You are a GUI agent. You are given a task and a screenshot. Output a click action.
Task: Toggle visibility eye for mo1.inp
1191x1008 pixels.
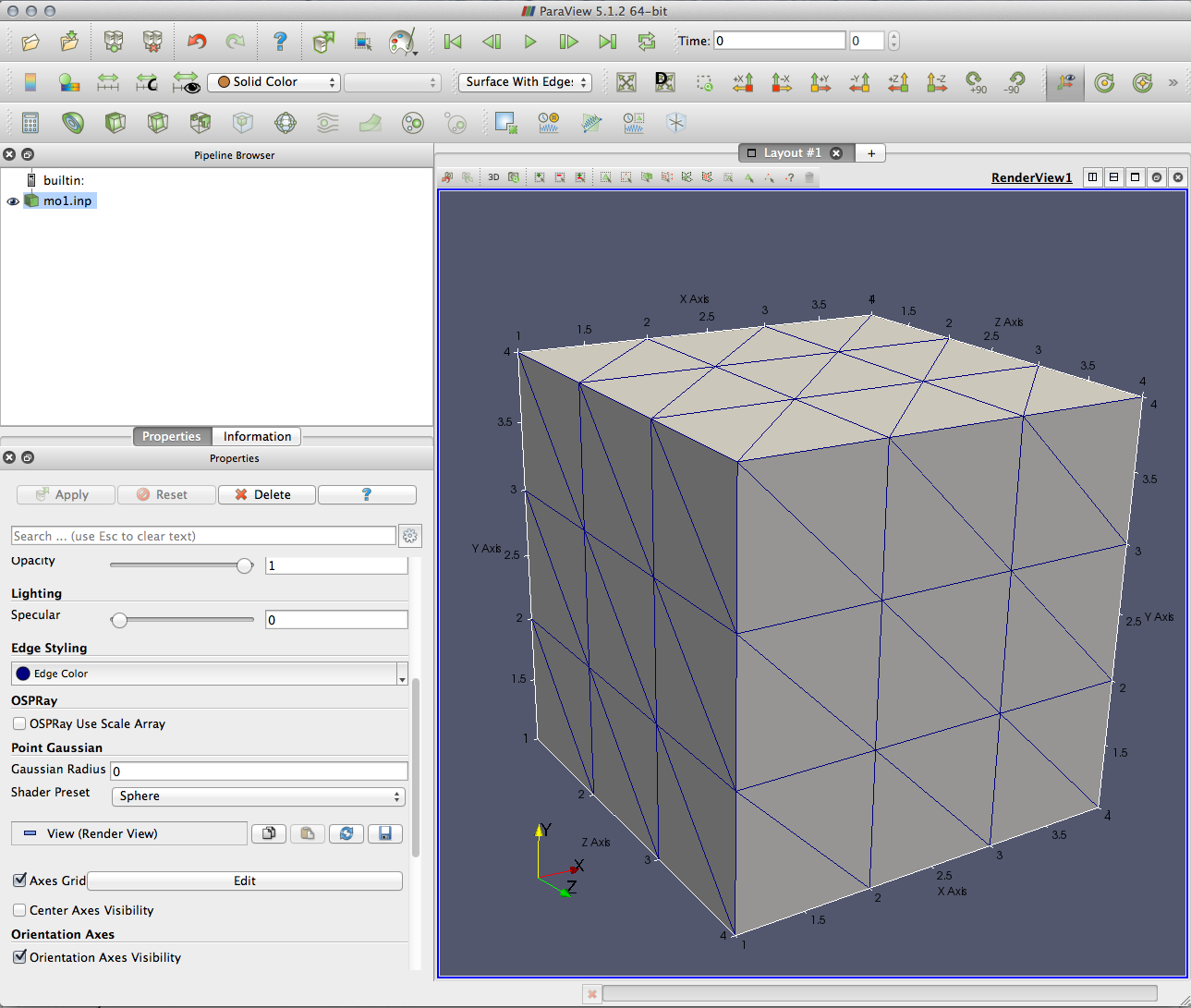coord(13,201)
